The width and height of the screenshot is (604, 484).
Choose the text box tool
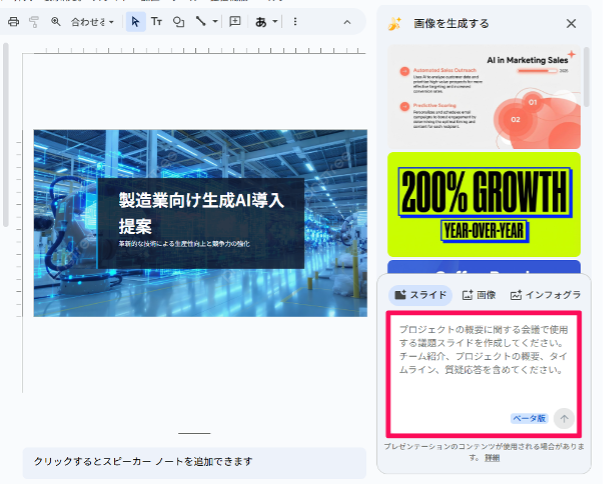[156, 21]
